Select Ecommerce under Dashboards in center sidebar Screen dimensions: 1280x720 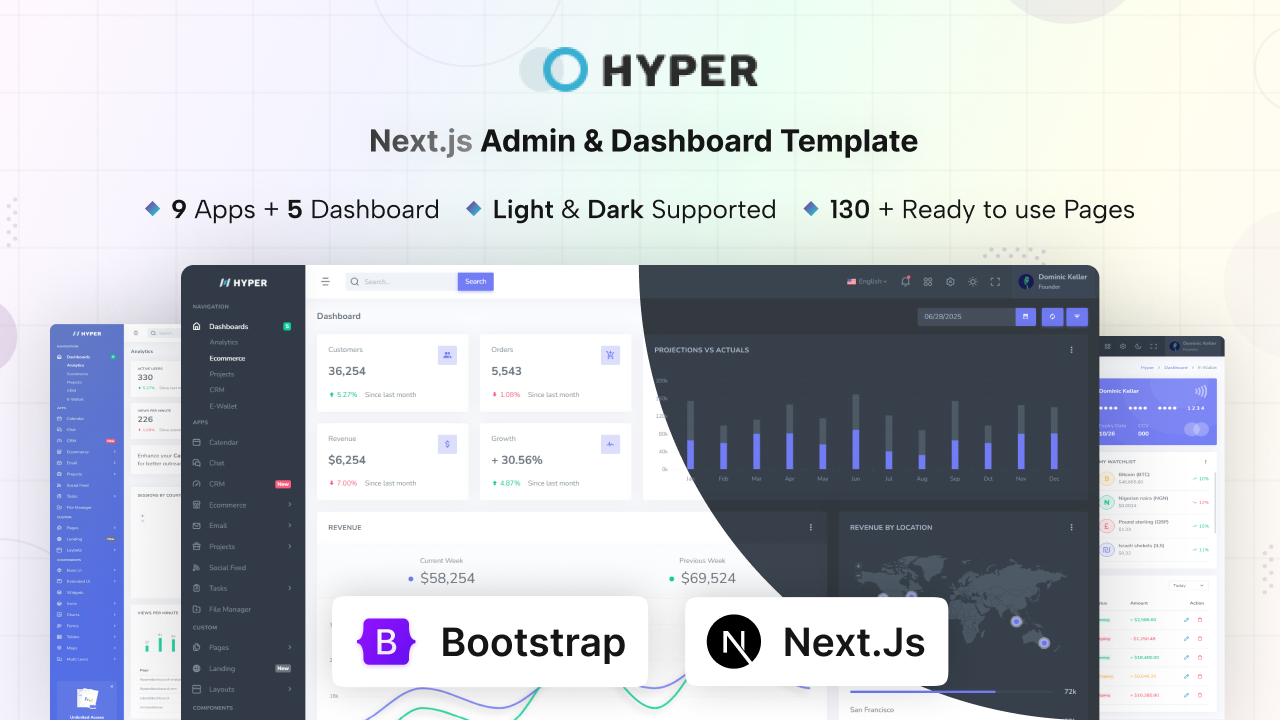227,358
